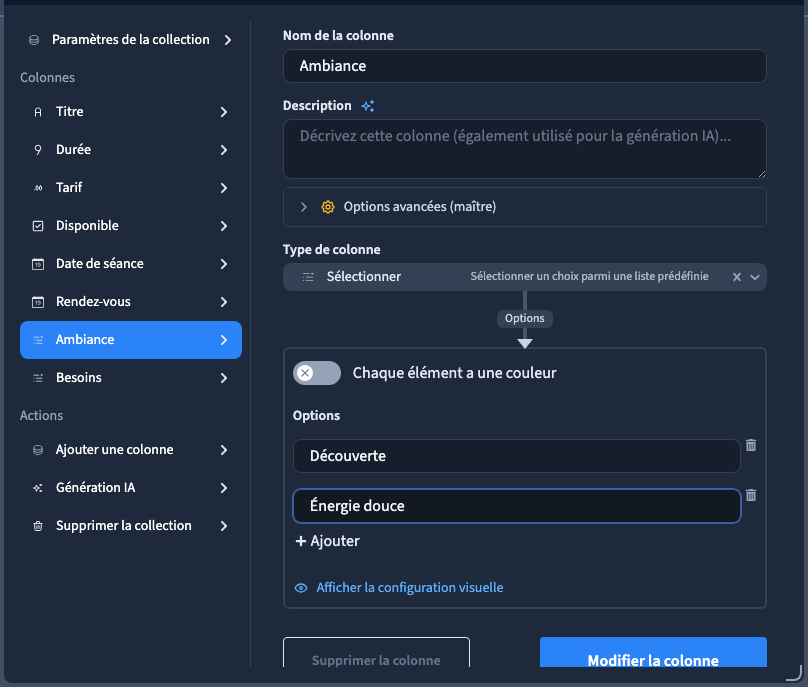Open Supprimer la collection action
Viewport: 808px width, 687px height.
click(131, 526)
